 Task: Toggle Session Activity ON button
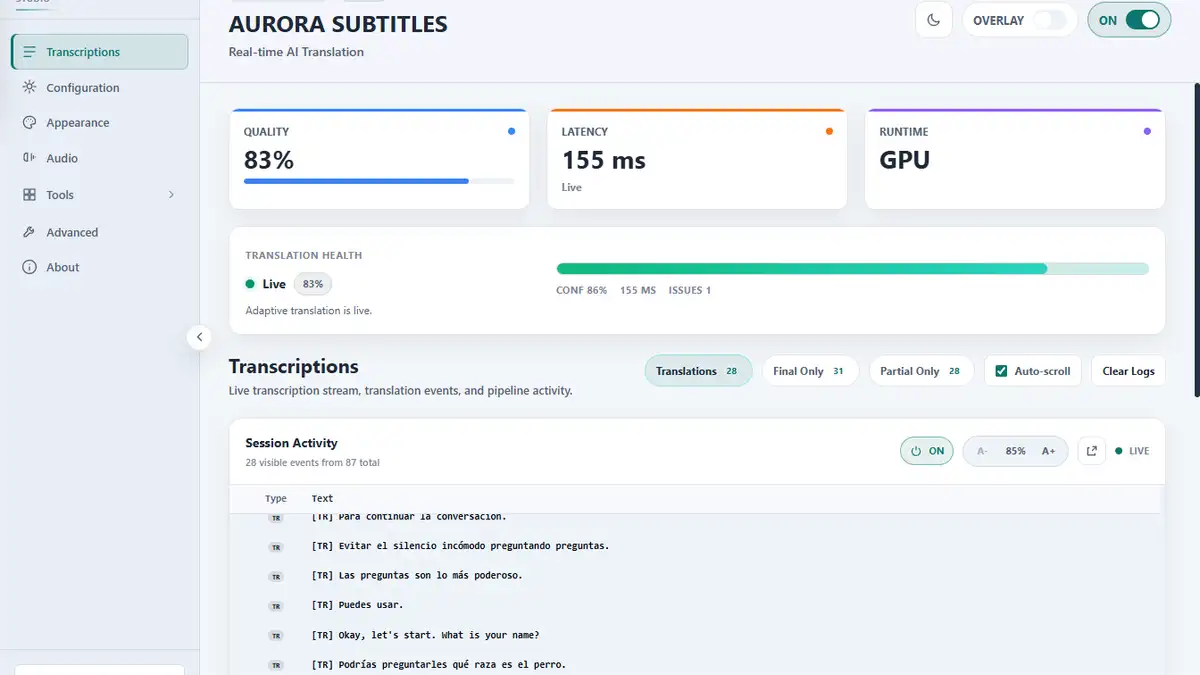[x=927, y=451]
